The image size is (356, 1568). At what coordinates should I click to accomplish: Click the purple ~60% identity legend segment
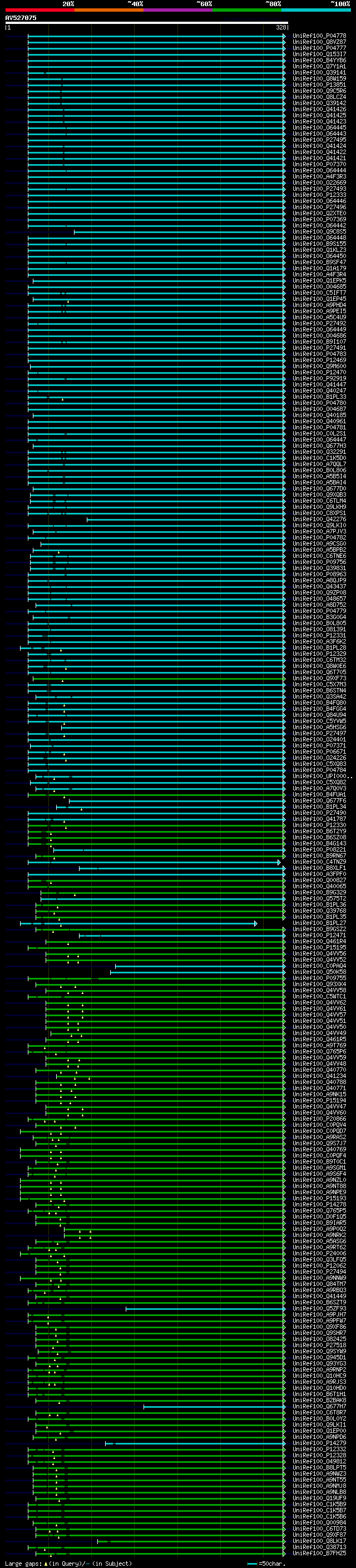179,10
